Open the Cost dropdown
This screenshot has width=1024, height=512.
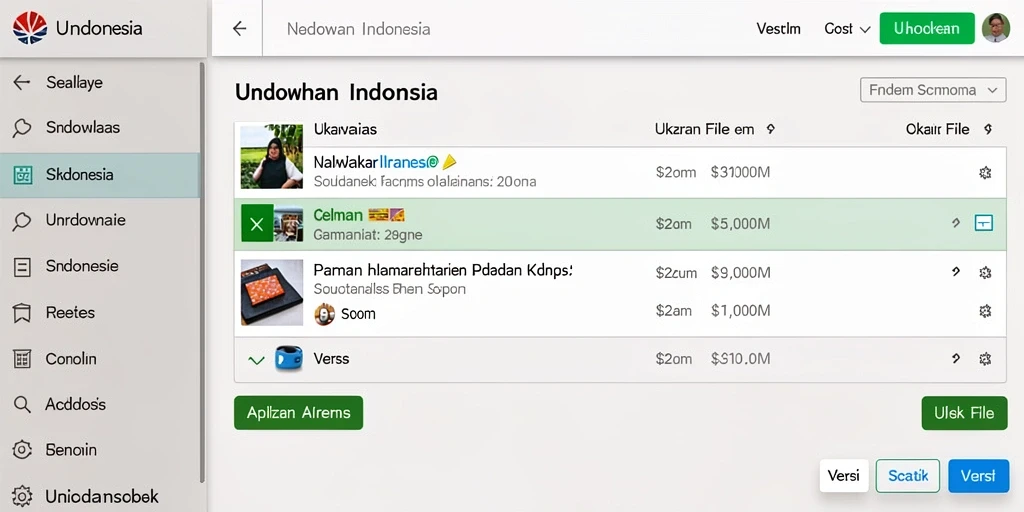coord(847,29)
